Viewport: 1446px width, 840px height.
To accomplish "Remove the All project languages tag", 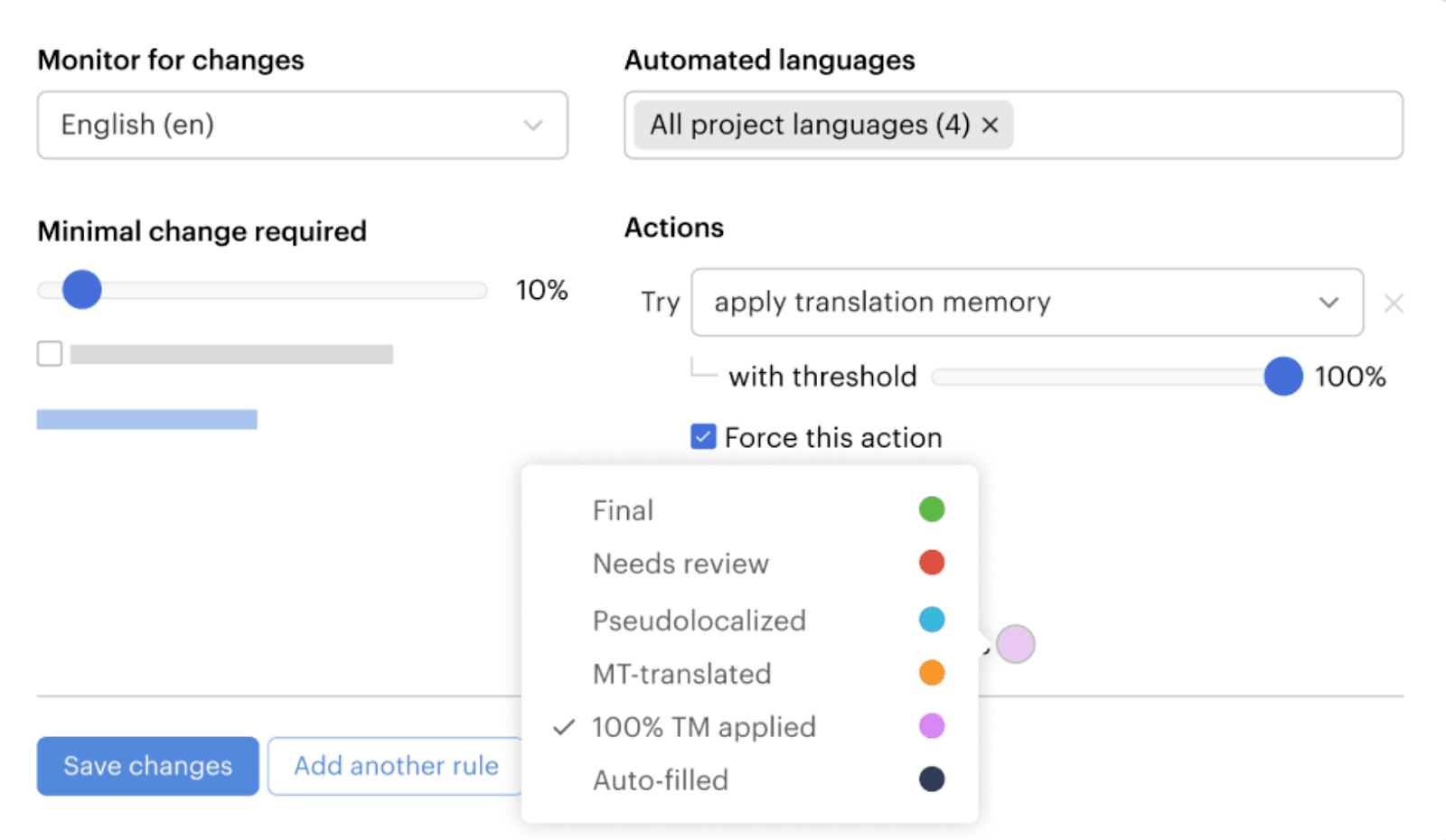I will (991, 125).
